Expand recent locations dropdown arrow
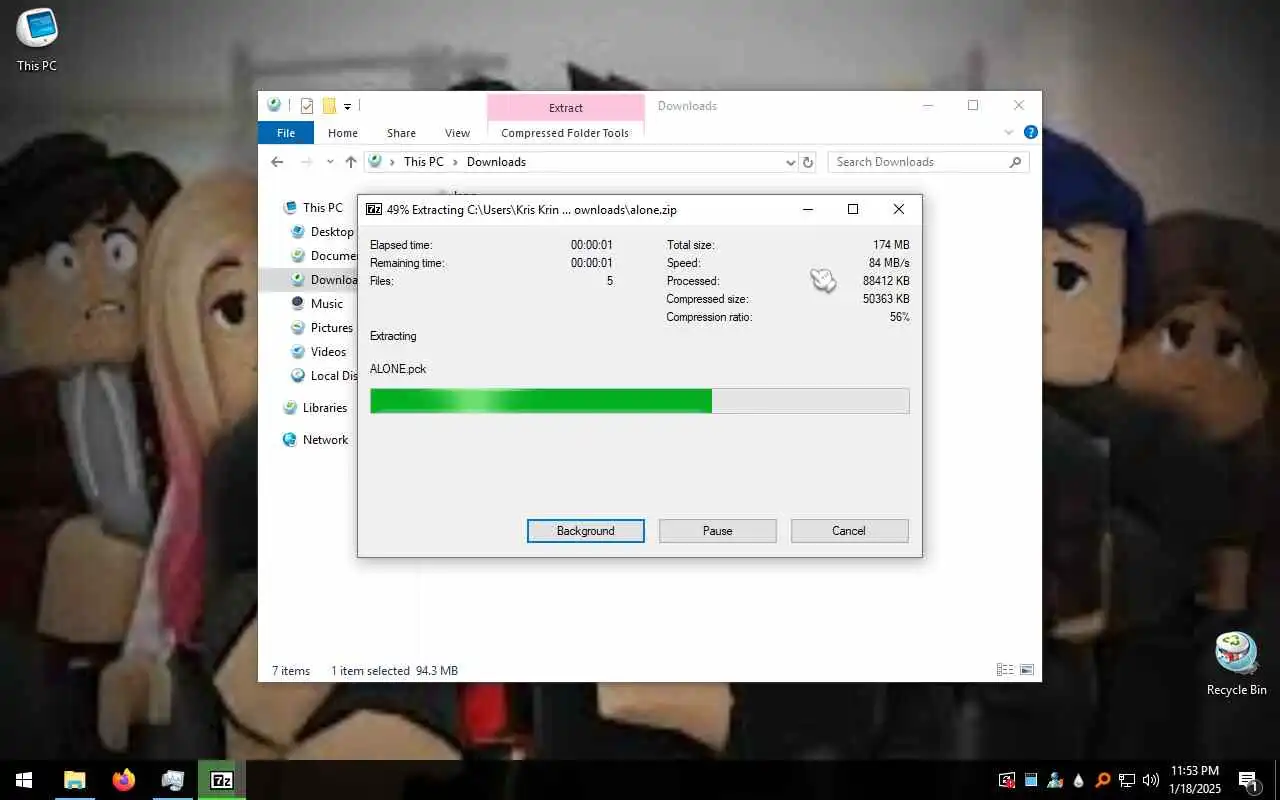 (330, 162)
